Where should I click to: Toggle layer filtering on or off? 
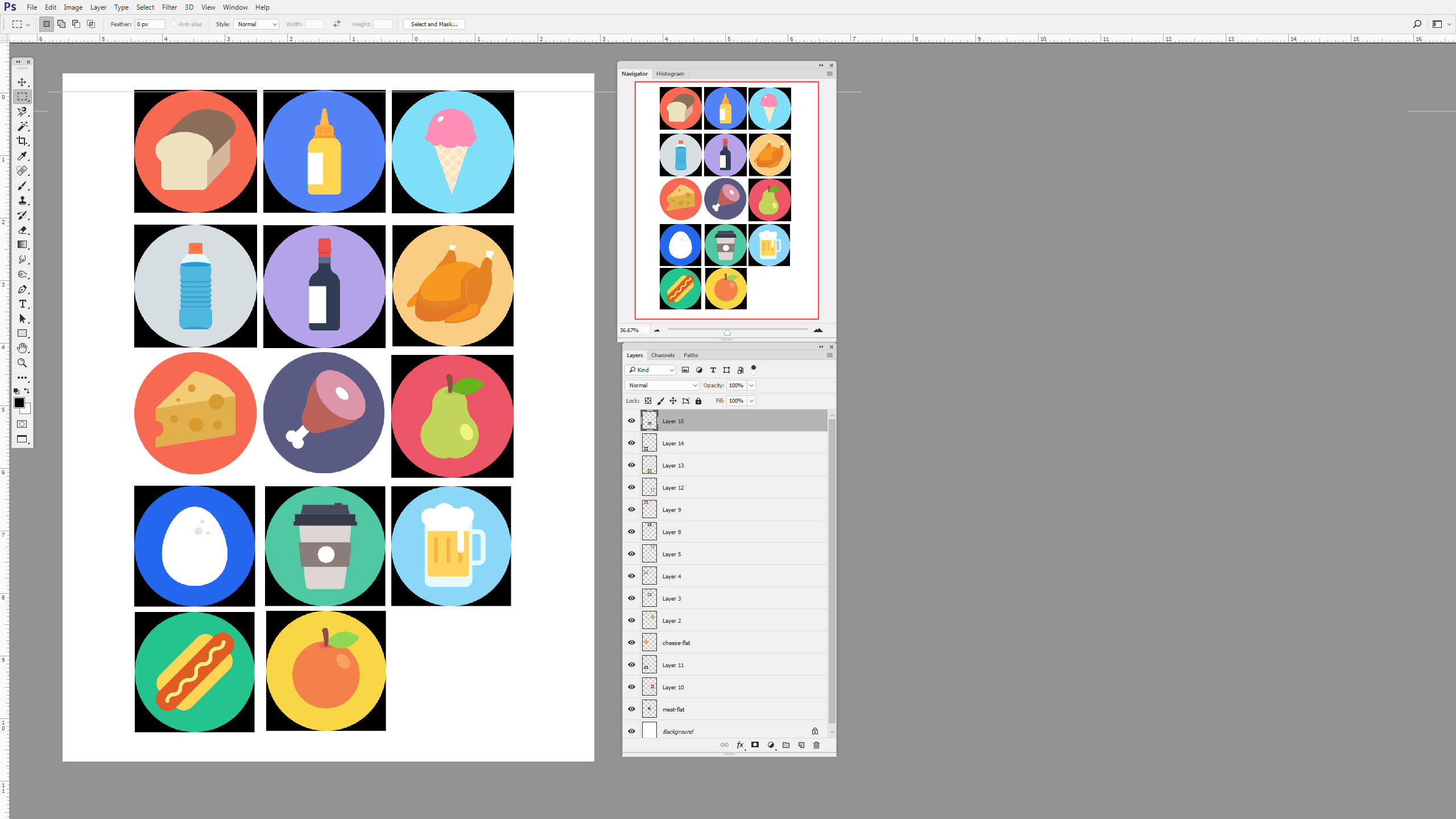click(x=754, y=369)
